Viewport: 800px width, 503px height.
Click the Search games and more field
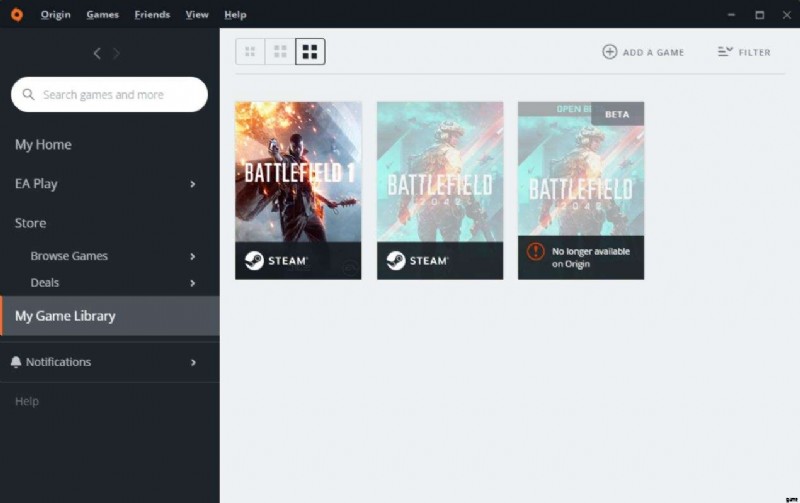pyautogui.click(x=109, y=94)
